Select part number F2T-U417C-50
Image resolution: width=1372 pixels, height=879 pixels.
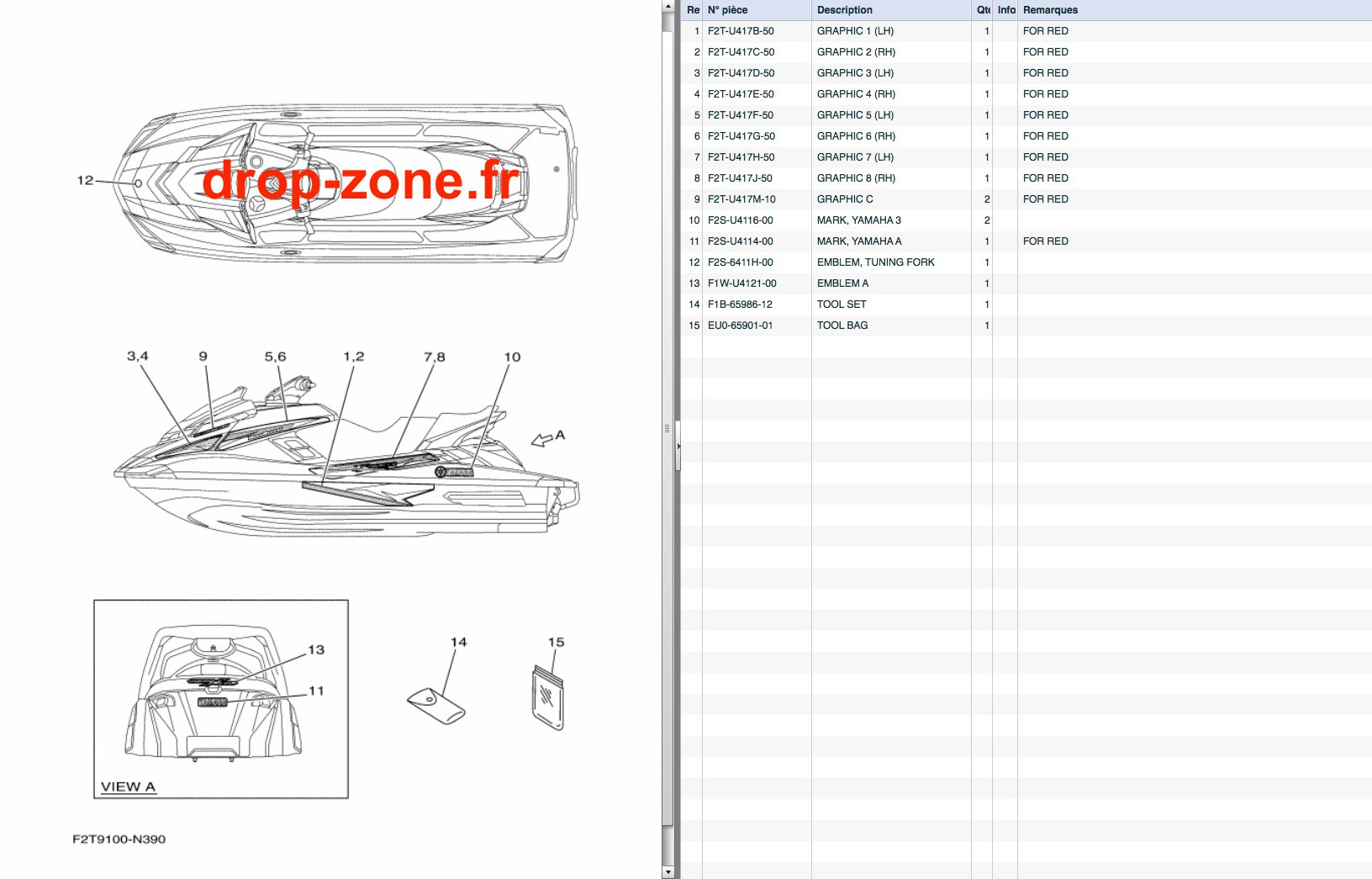click(741, 52)
